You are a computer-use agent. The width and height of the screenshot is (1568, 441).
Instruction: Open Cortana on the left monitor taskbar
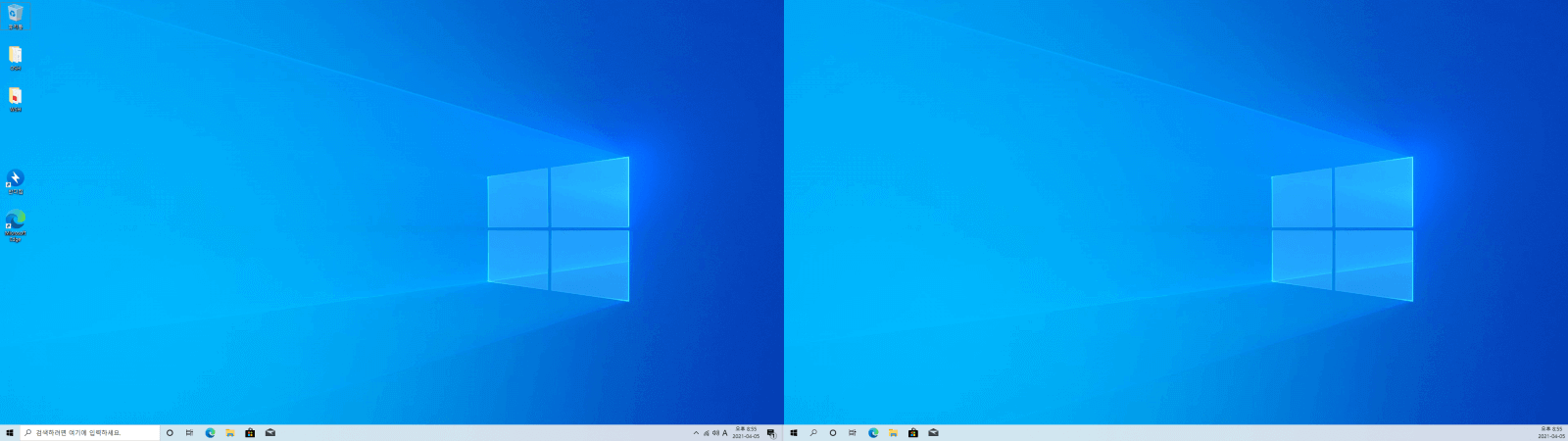pyautogui.click(x=170, y=432)
